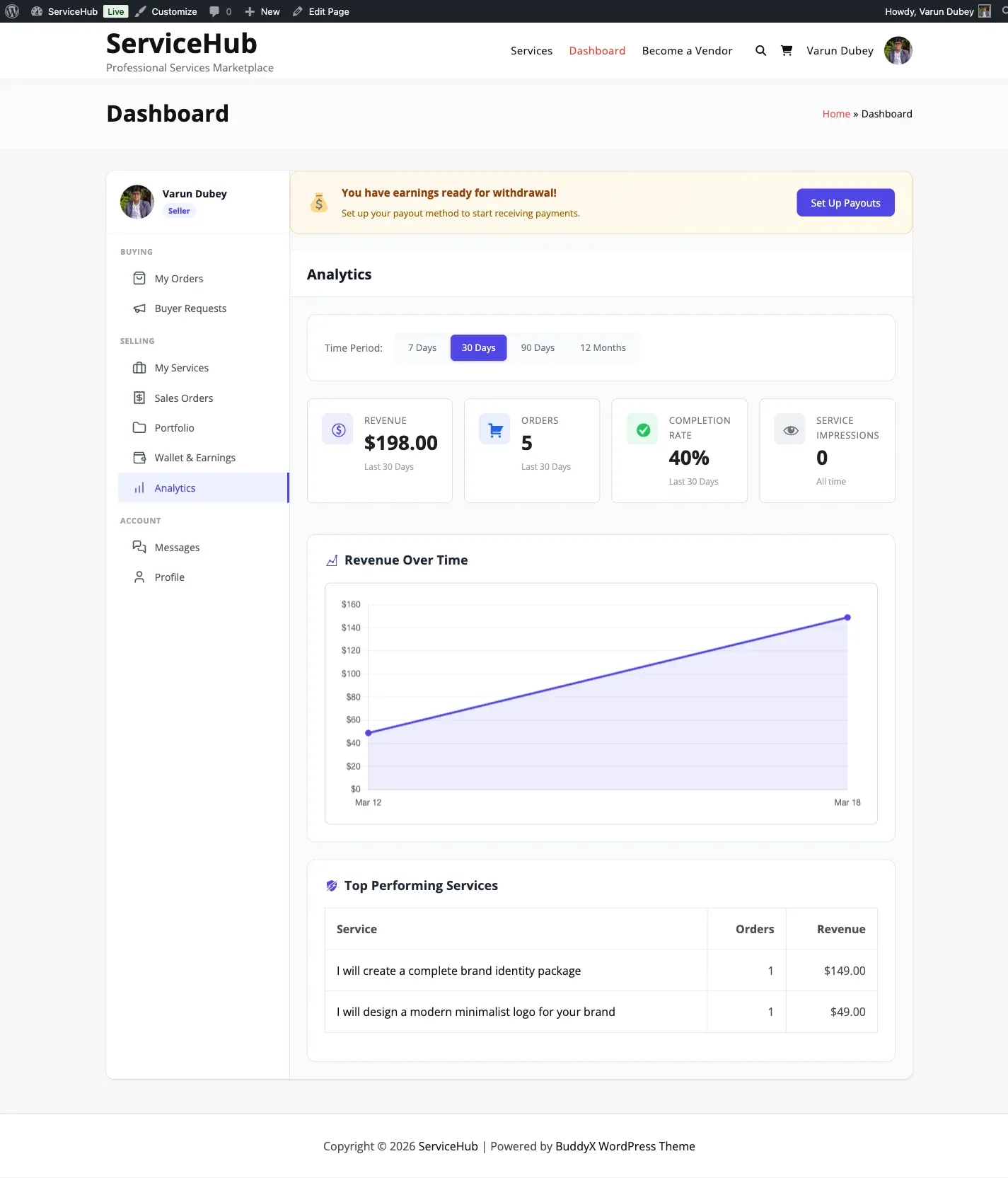
Task: Click the comments bubble icon in admin bar
Action: [x=214, y=11]
